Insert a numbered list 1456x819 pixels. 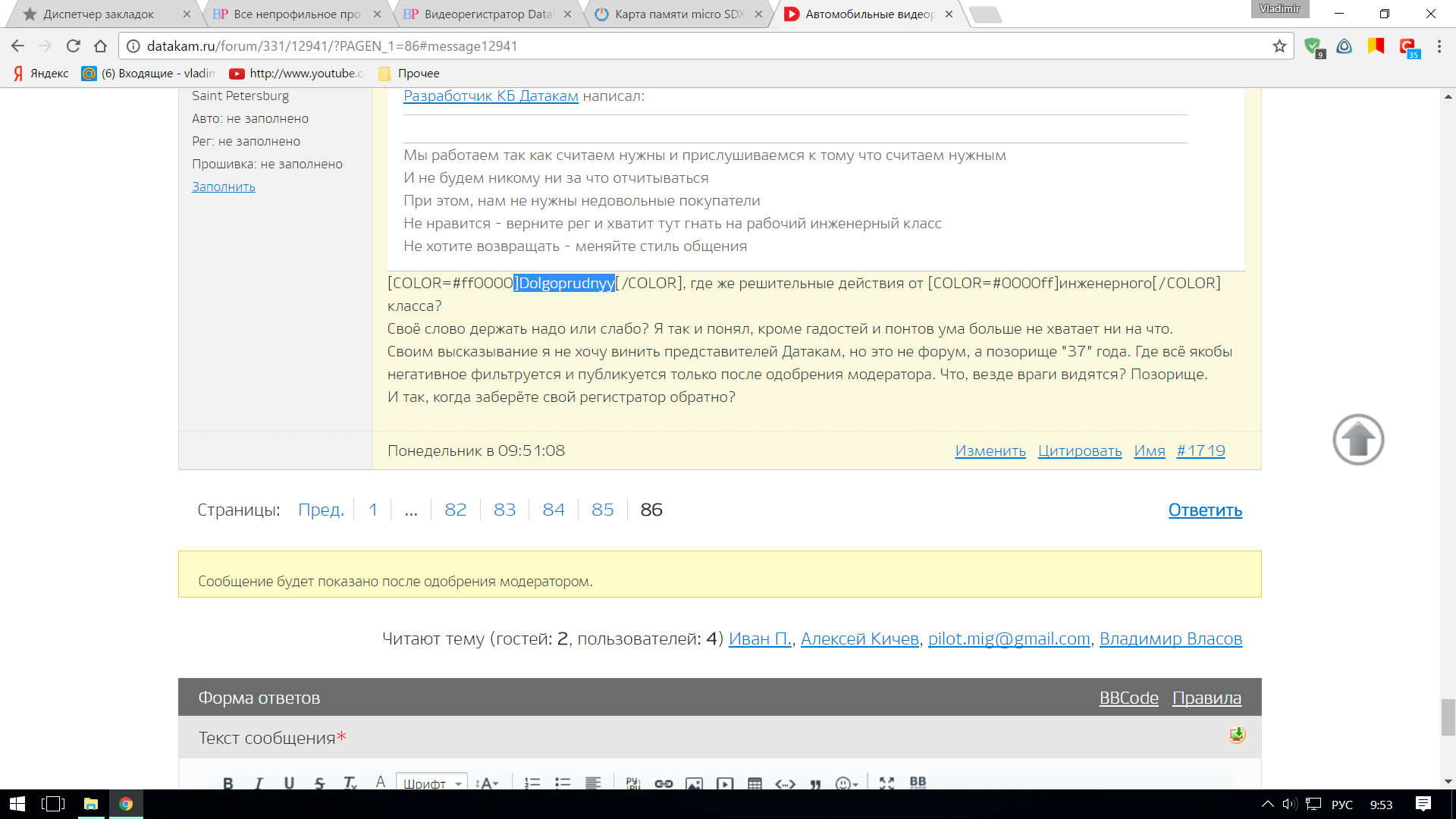click(x=532, y=783)
